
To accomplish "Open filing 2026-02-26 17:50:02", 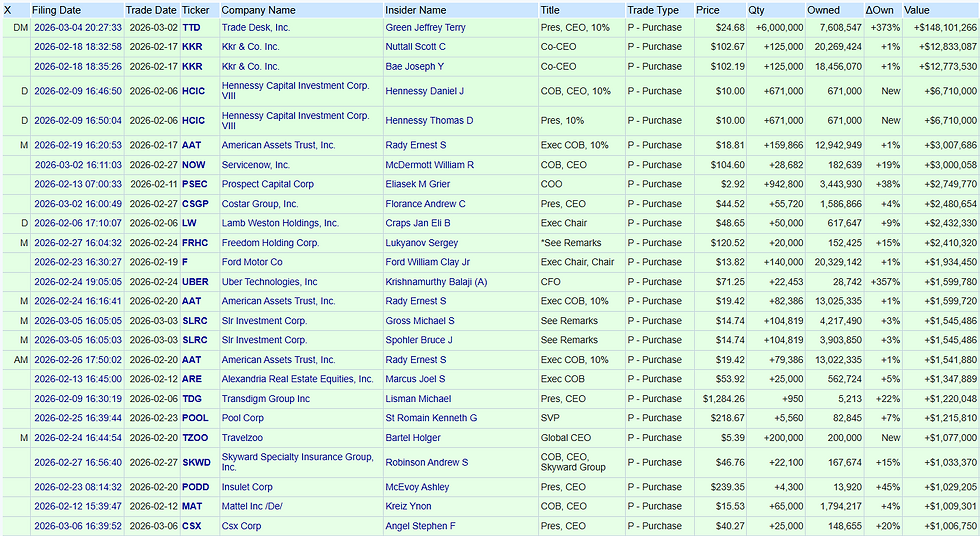I will coord(78,360).
